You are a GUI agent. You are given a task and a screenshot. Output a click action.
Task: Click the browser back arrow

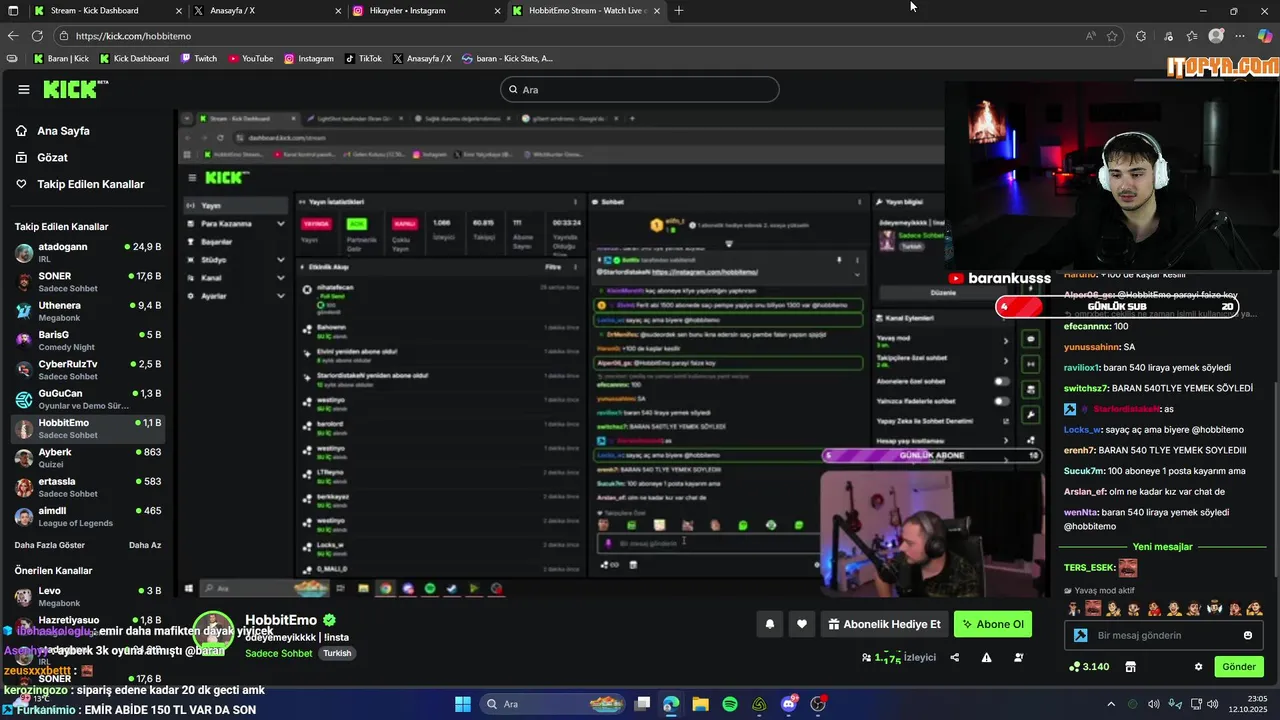coord(13,36)
